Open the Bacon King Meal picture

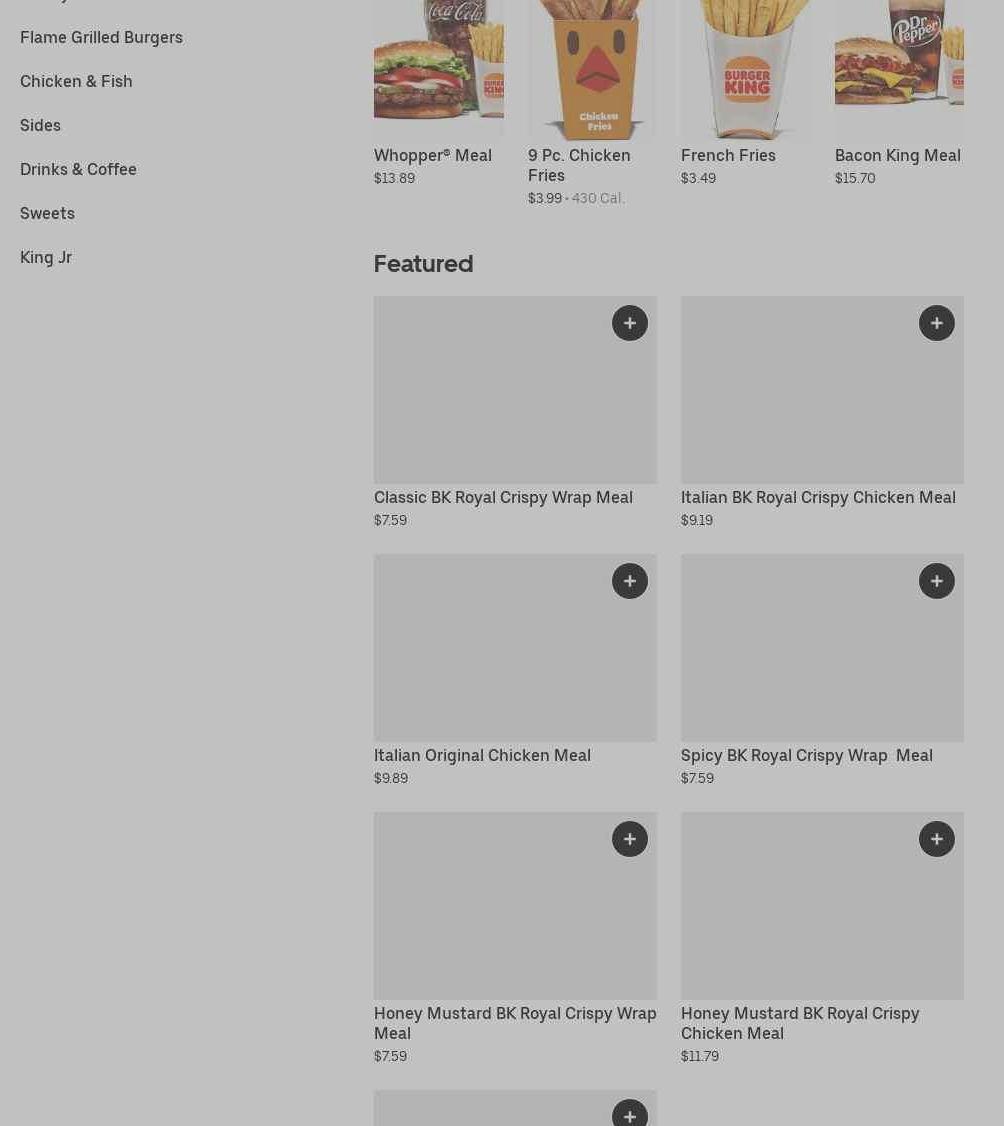899,69
